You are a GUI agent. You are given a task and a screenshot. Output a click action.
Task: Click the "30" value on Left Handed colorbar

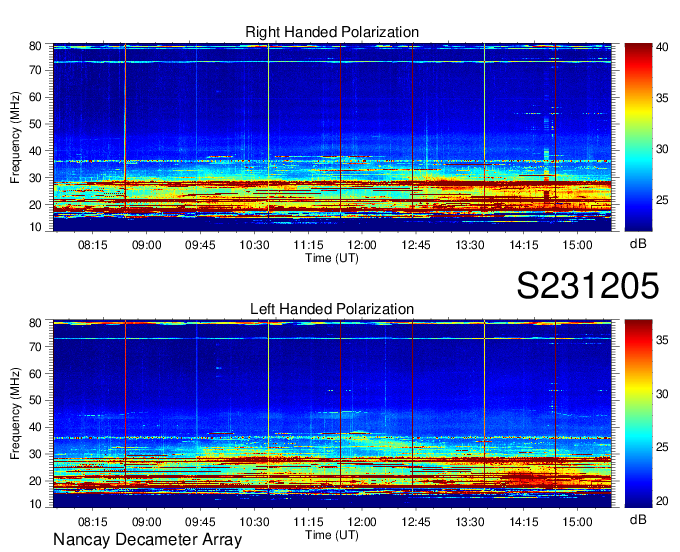(662, 394)
